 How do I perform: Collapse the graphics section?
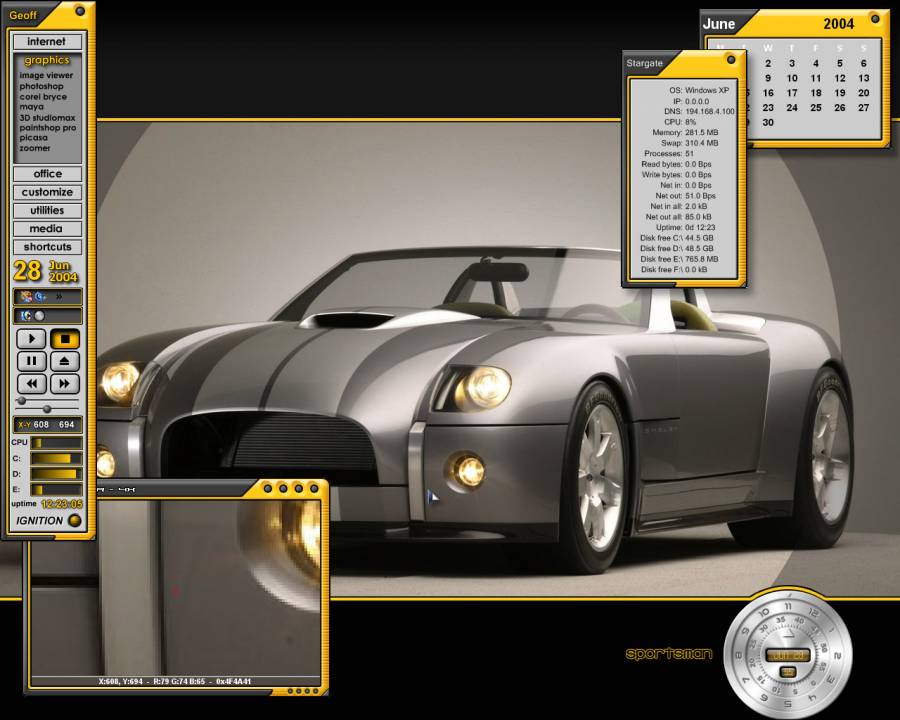tap(47, 60)
